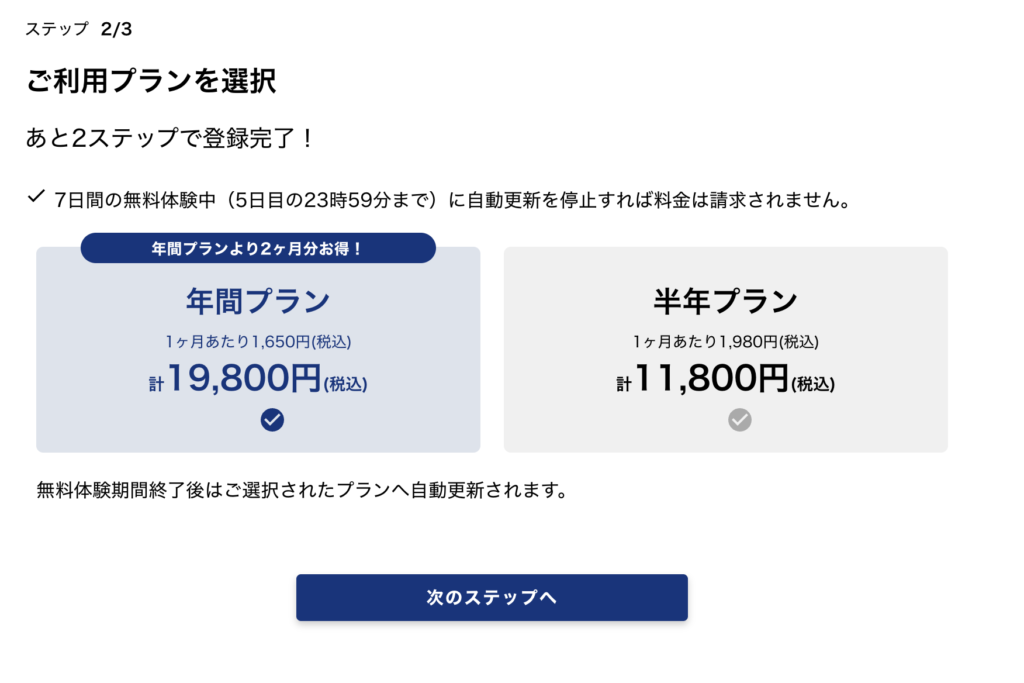Select the blue checkmark on 年間プラン
The image size is (1024, 683).
[272, 419]
